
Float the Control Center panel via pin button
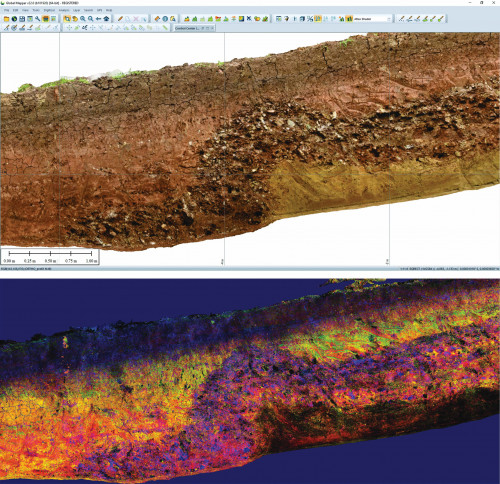coord(203,28)
